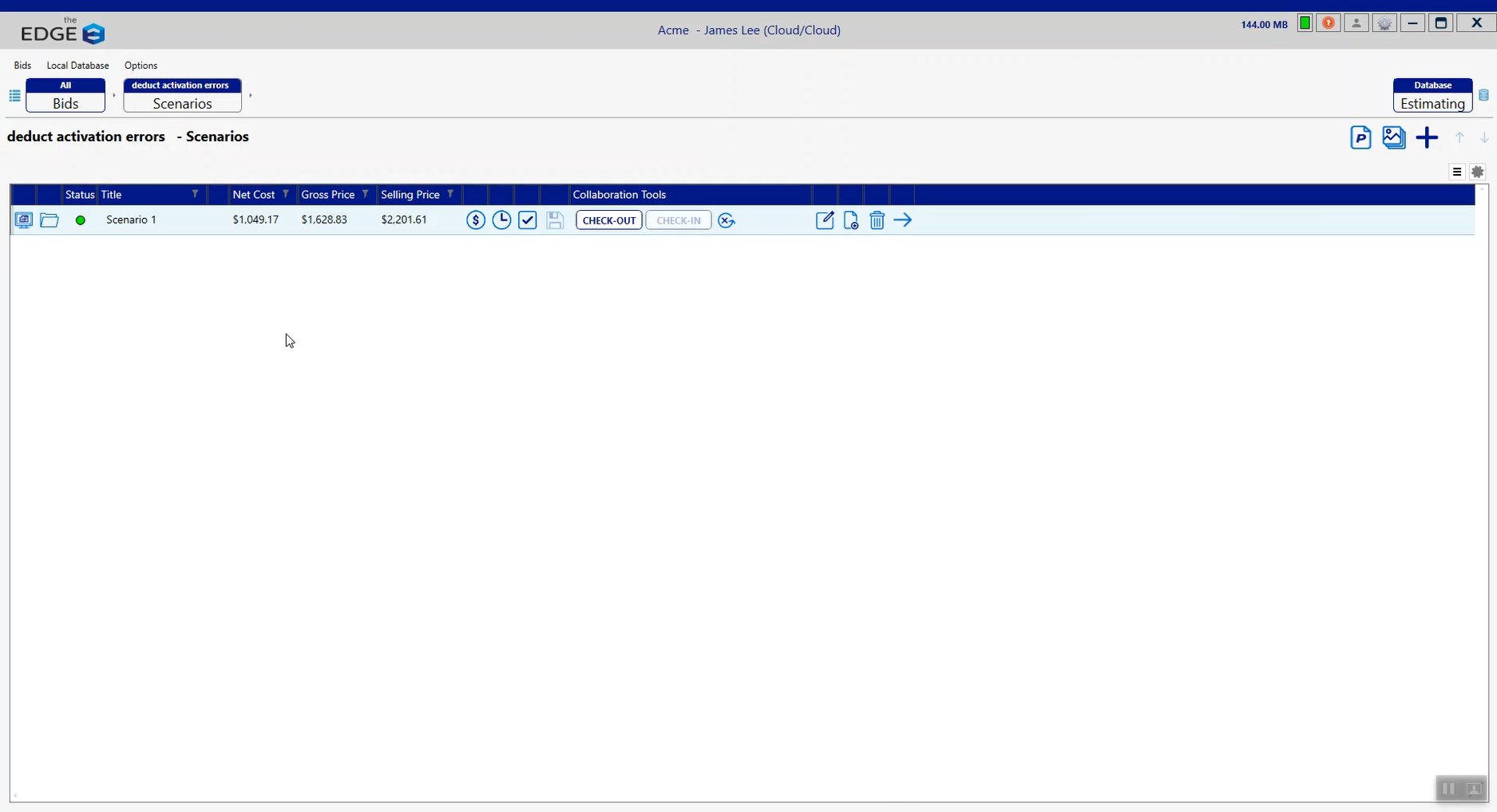
Task: Click the pencil edit icon for Scenario 1
Action: (x=825, y=220)
